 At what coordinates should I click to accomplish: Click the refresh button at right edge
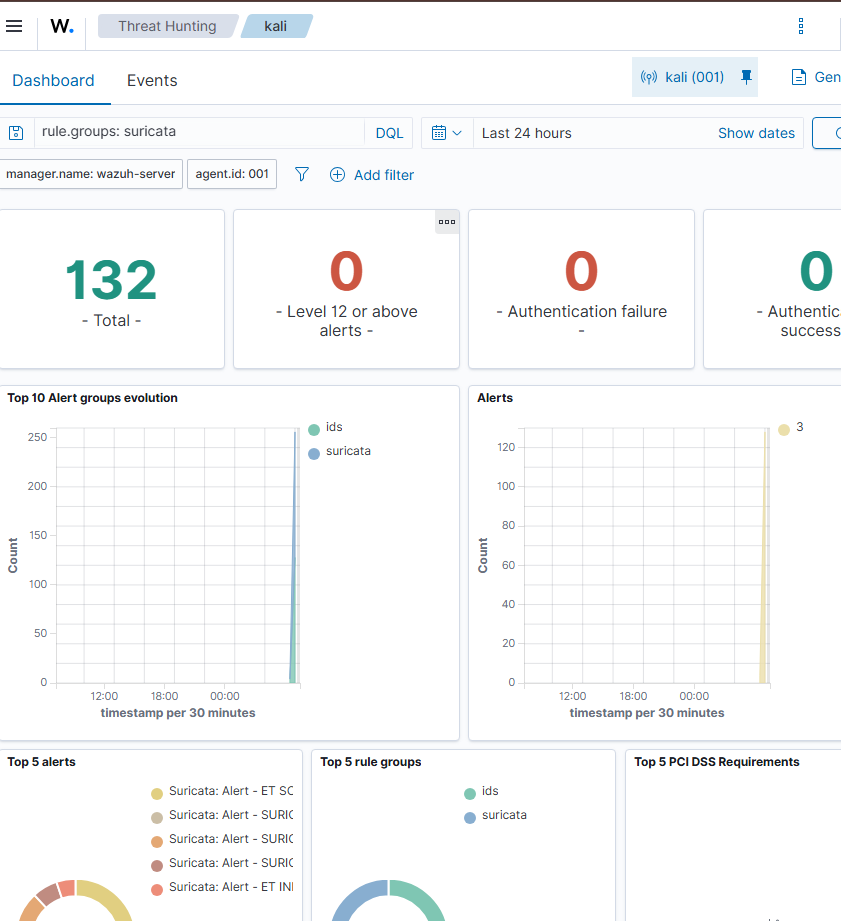pos(828,133)
